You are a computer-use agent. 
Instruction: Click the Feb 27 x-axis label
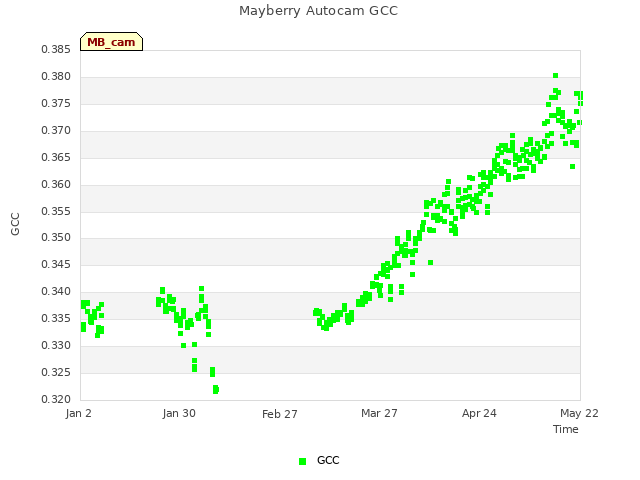[280, 414]
